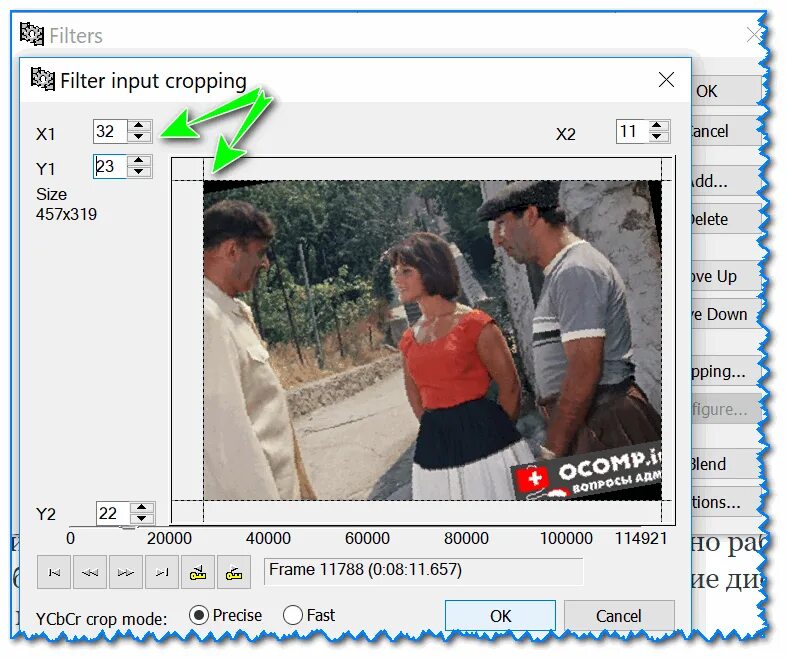Screen dimensions: 787x659
Task: Increase Y2 value with up arrow
Action: coord(142,507)
